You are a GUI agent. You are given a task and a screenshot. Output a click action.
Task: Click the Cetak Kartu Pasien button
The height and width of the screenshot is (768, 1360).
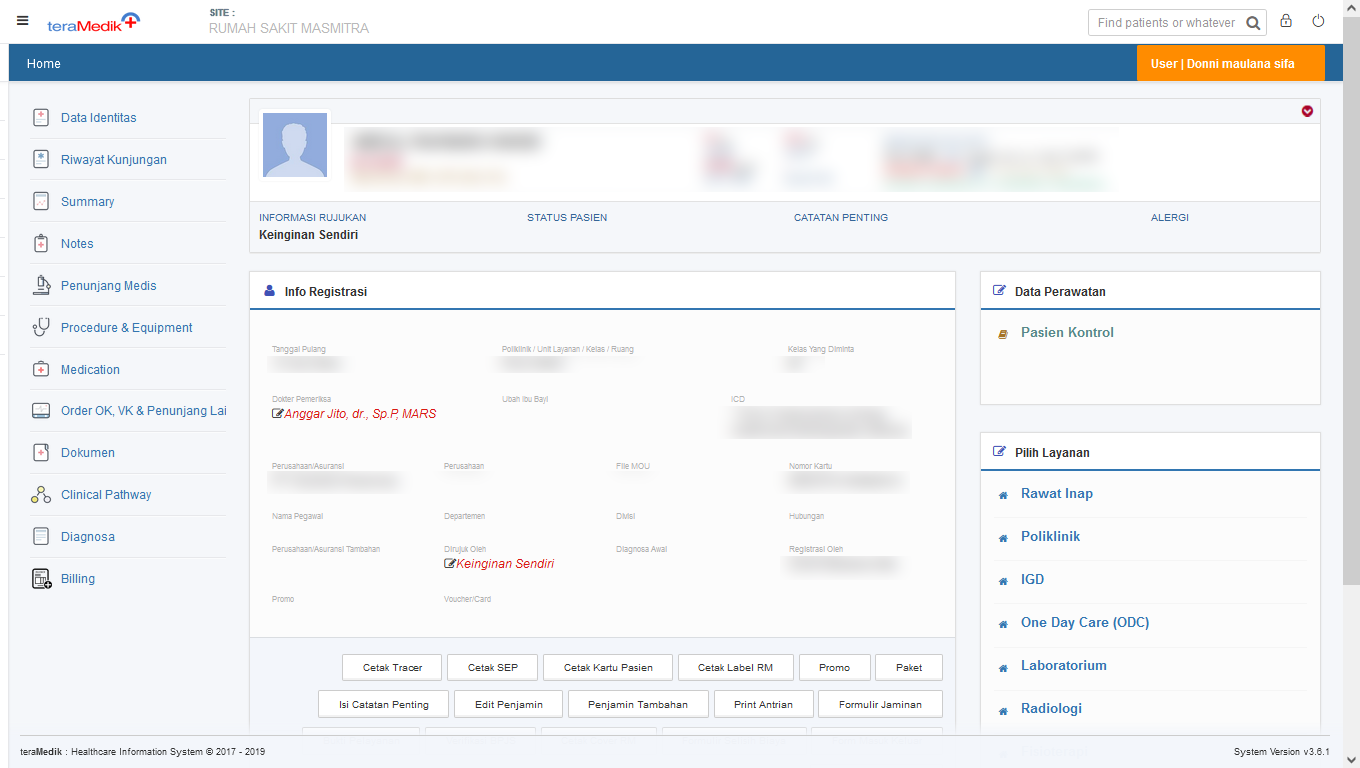(608, 667)
